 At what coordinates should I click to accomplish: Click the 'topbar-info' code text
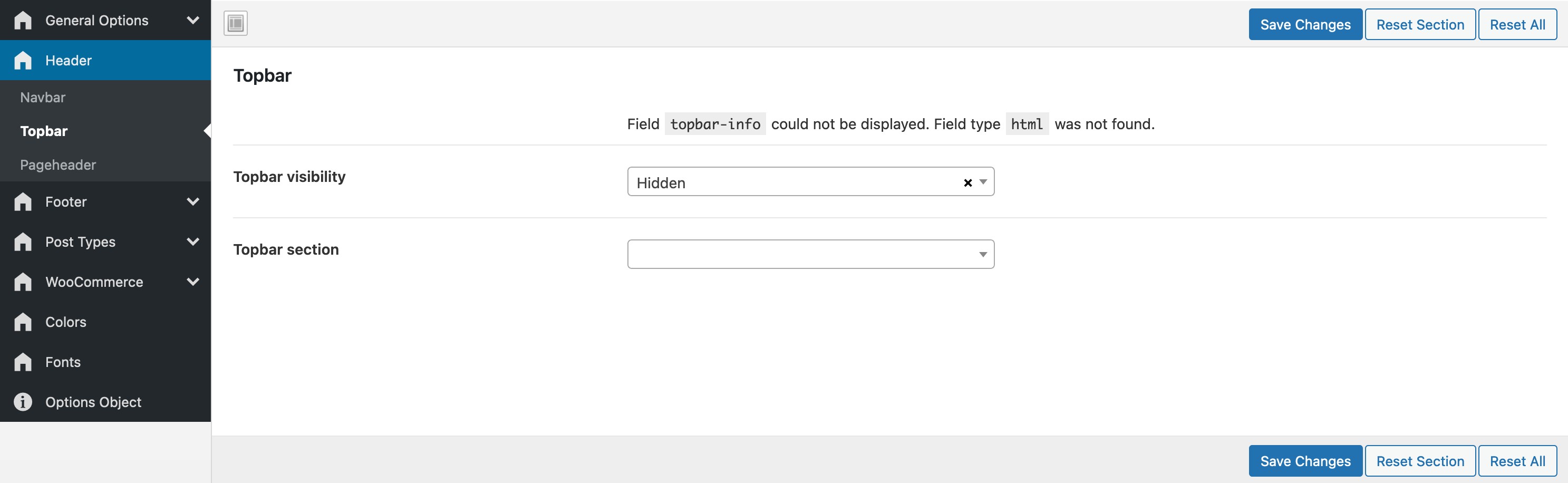pos(715,124)
